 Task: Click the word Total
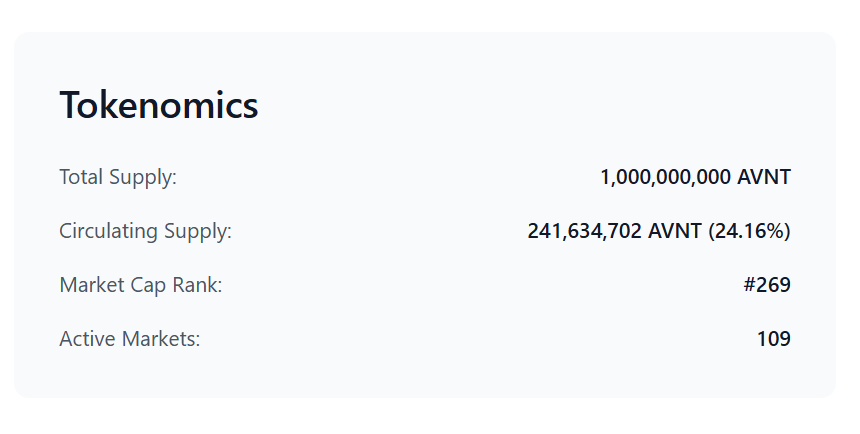pyautogui.click(x=81, y=177)
